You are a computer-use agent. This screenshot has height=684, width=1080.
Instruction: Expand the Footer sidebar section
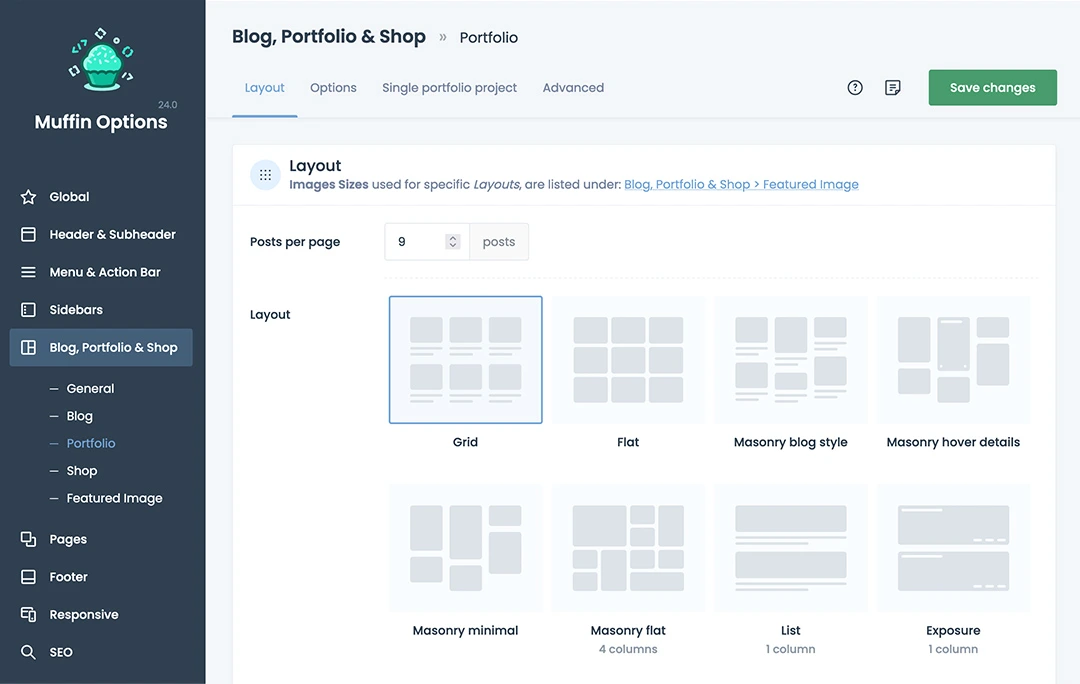[68, 577]
